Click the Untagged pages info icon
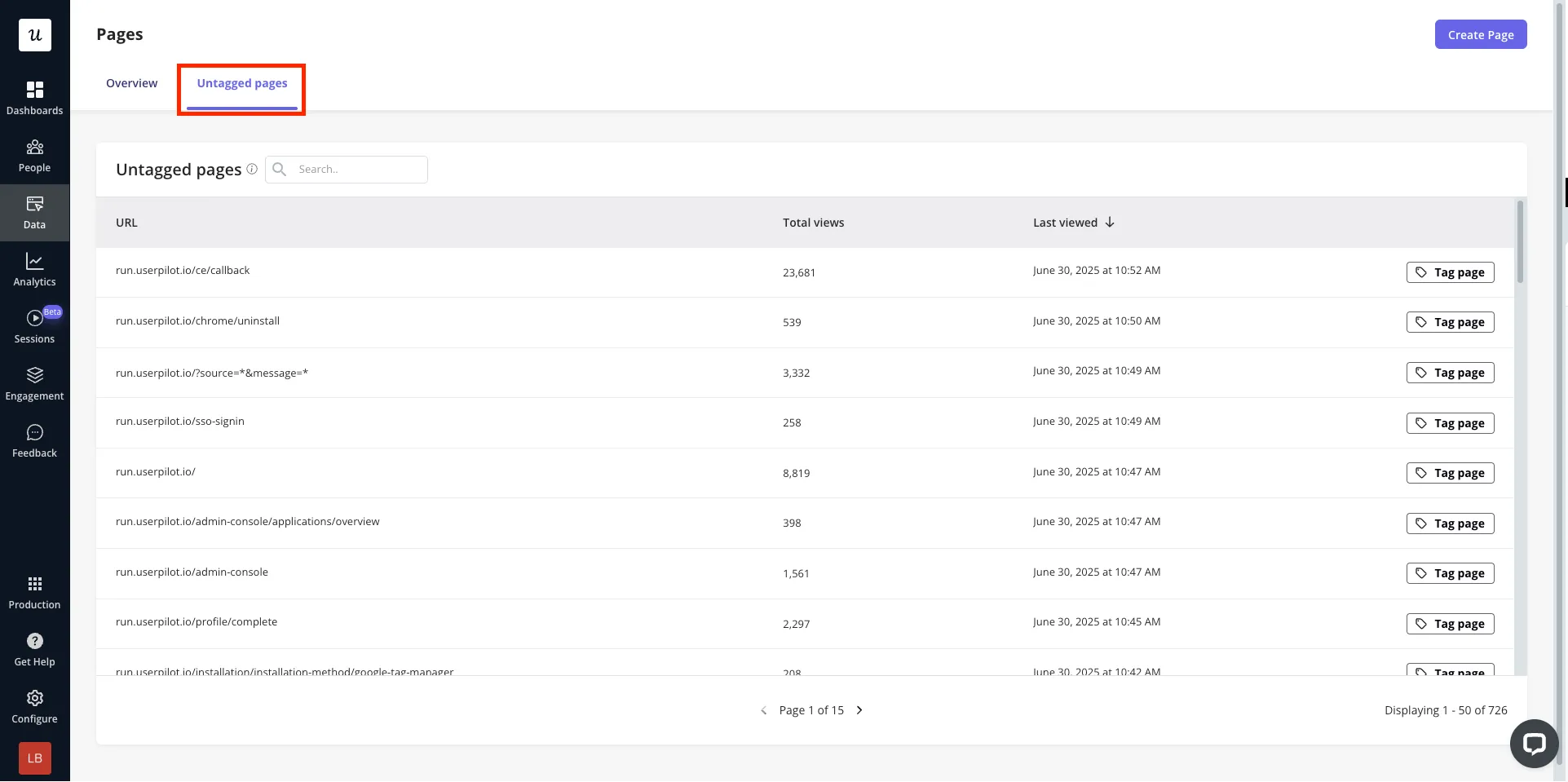The image size is (1568, 782). tap(252, 169)
